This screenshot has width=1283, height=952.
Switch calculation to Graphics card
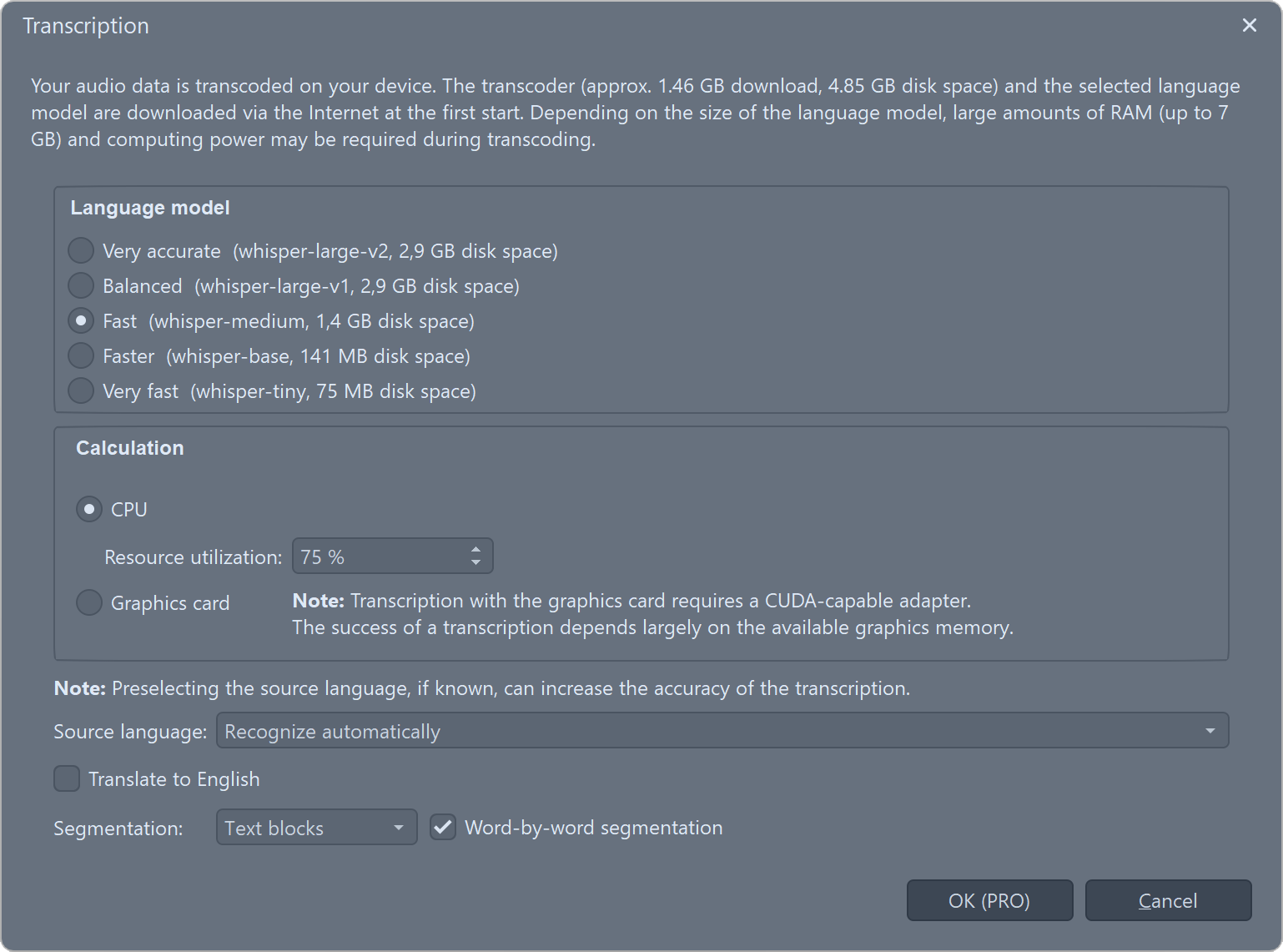tap(89, 602)
